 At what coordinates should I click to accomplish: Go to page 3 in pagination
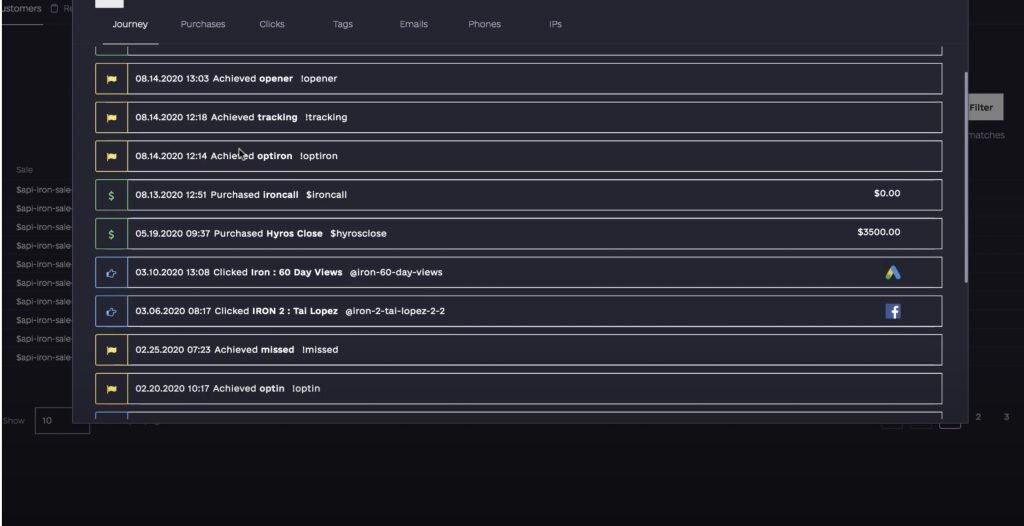click(1006, 417)
